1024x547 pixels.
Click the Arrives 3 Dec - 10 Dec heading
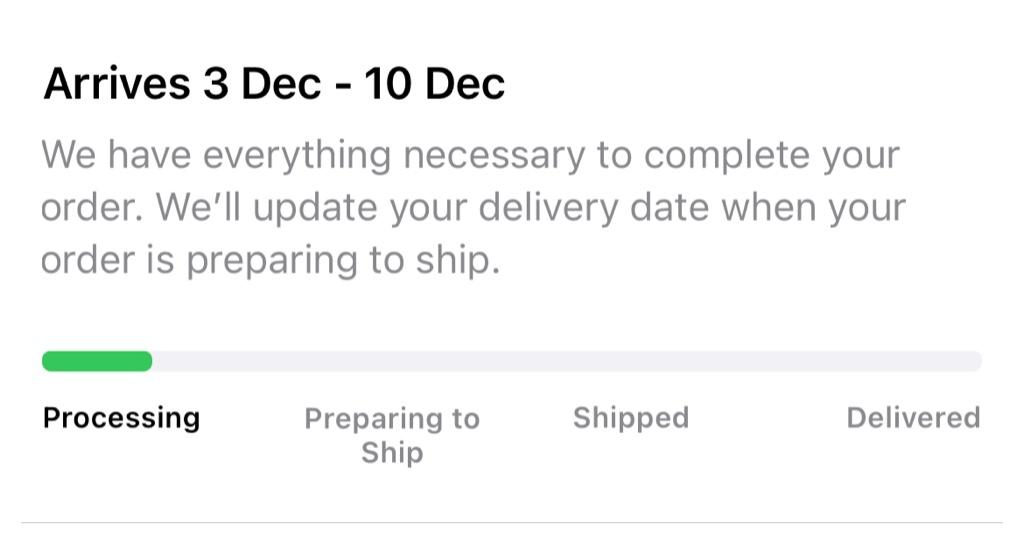[x=274, y=84]
